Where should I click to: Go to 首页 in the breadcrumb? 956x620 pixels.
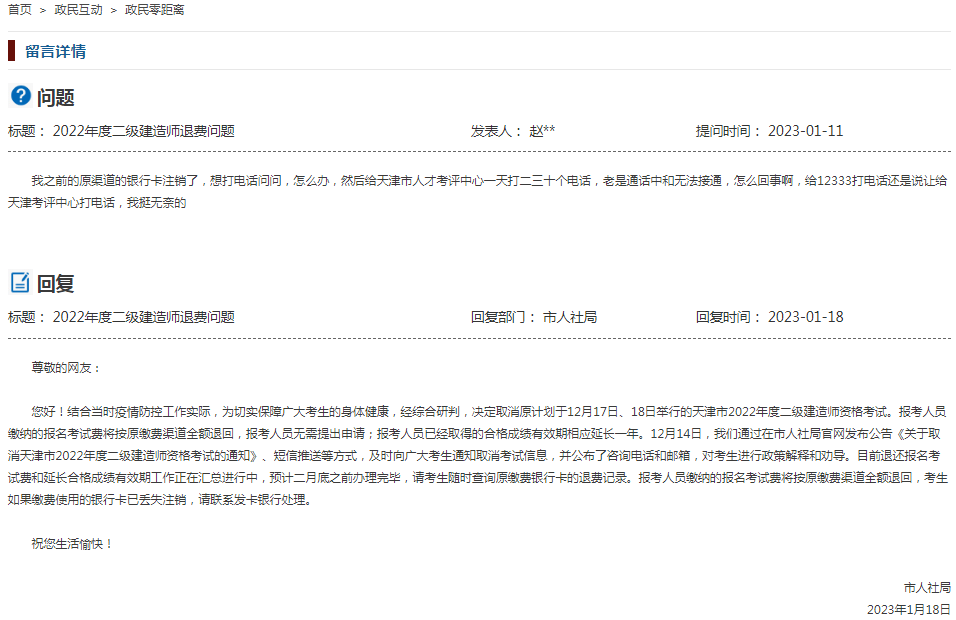(x=20, y=10)
